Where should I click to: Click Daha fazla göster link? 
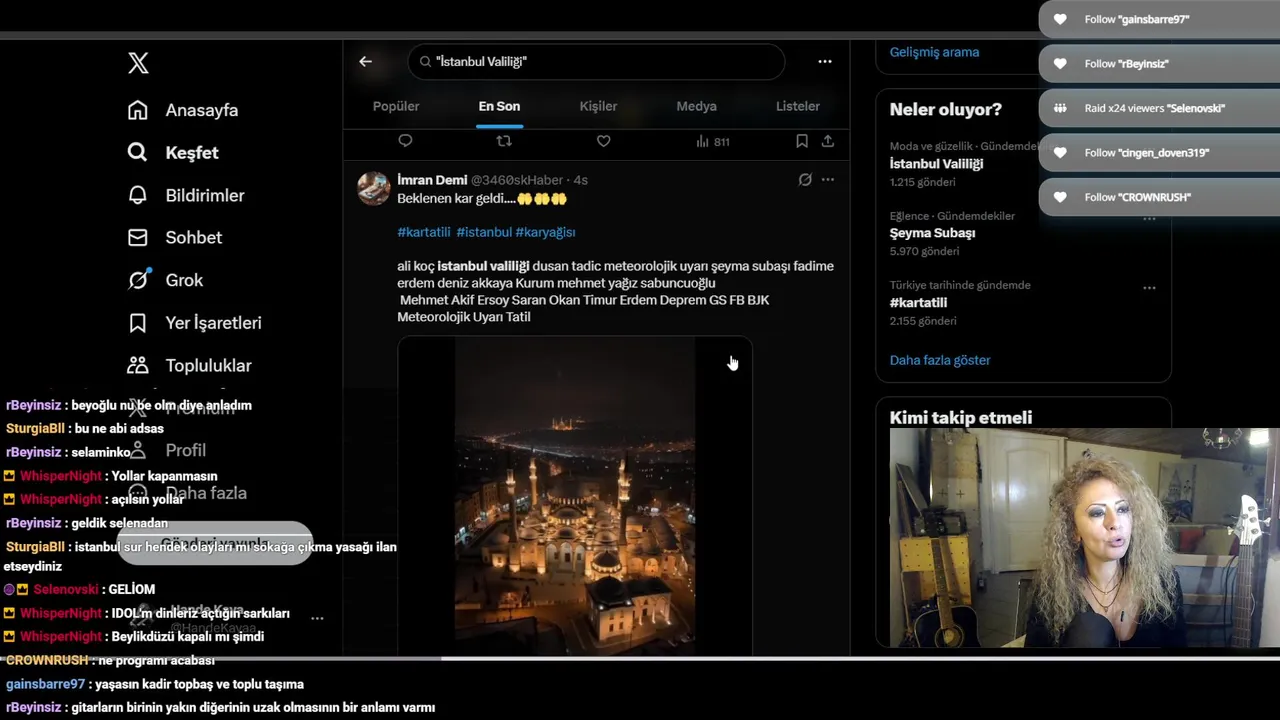tap(940, 360)
